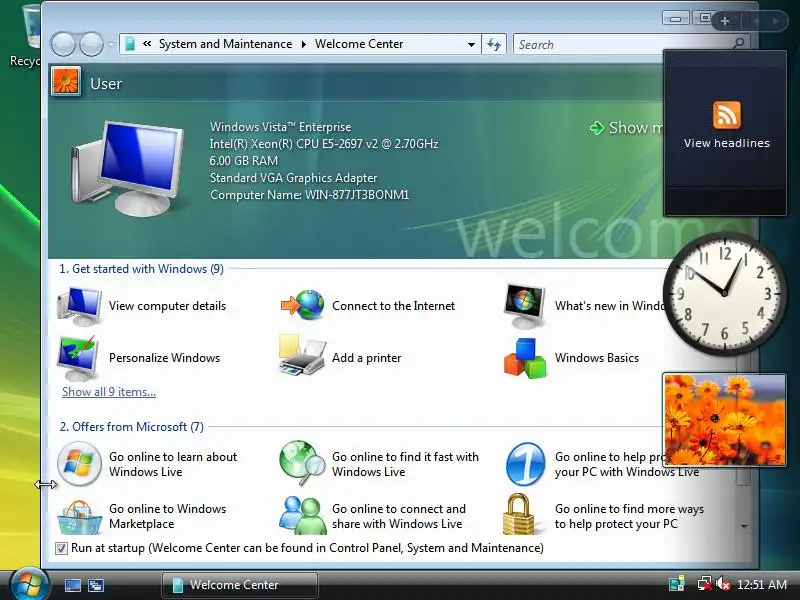The image size is (800, 600).
Task: Click the search magnifier icon
Action: (738, 44)
